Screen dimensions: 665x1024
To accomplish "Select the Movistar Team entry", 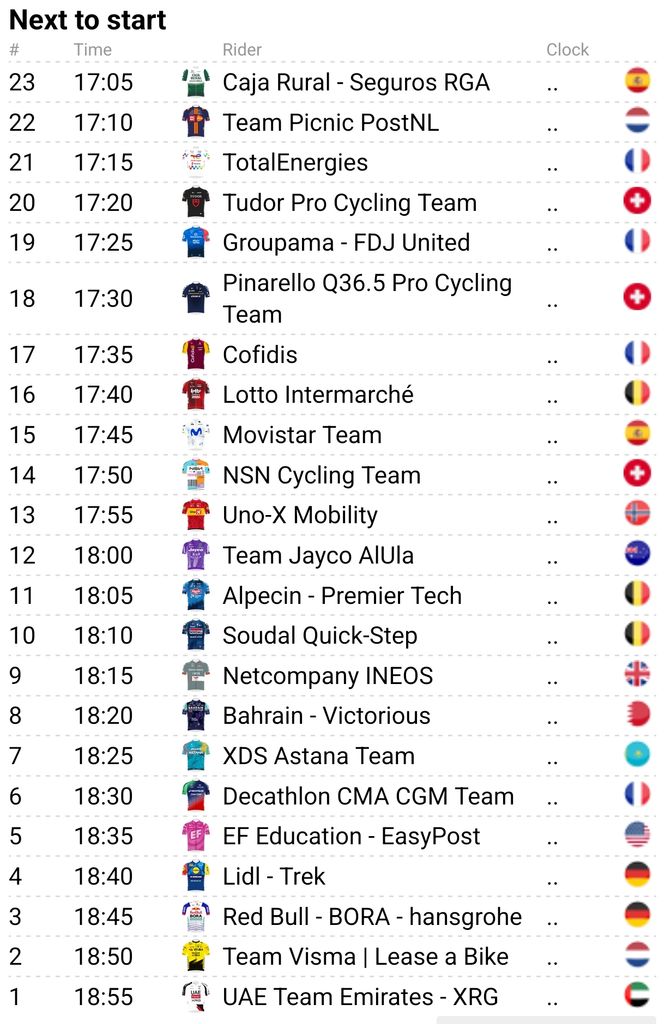I will 302,435.
